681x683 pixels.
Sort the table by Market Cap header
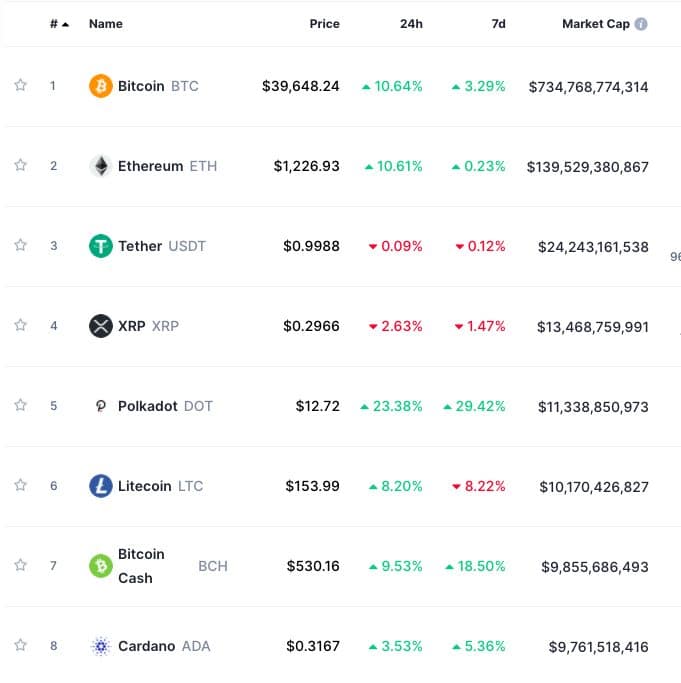pos(596,24)
